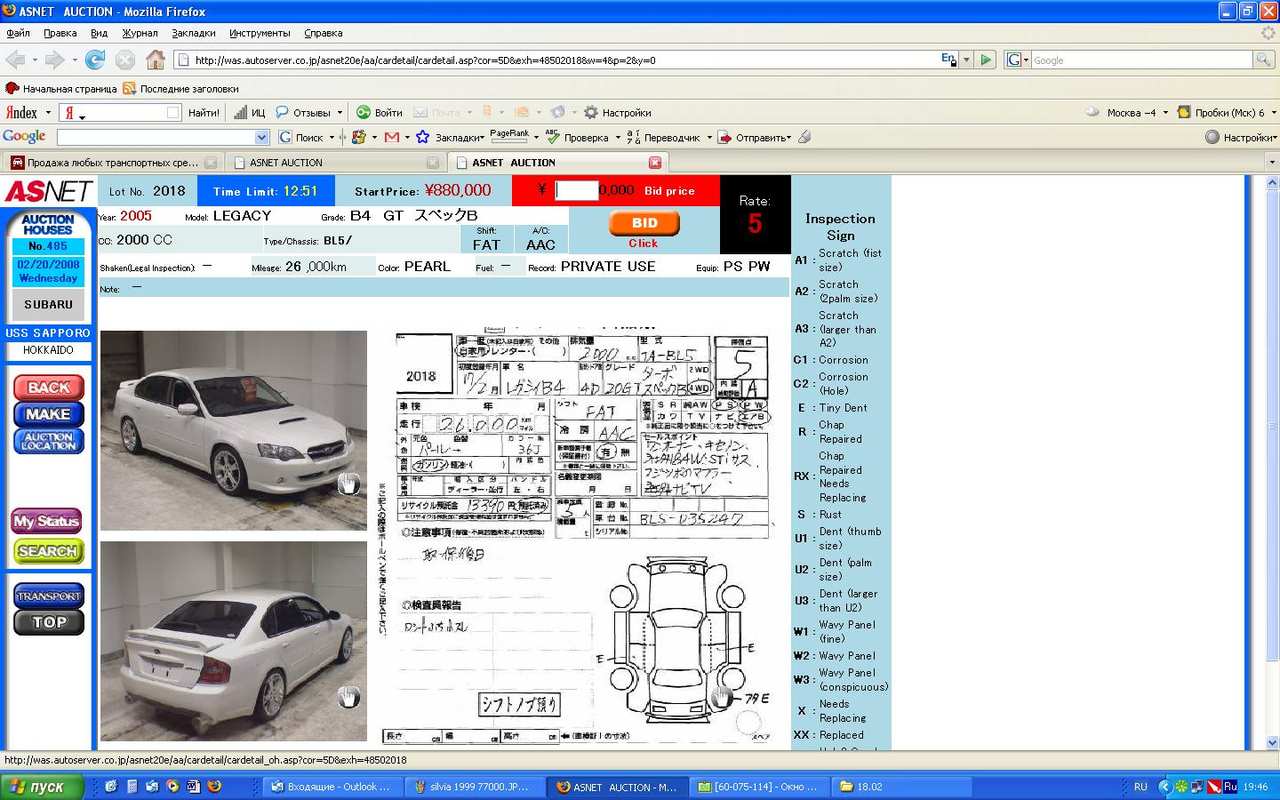This screenshot has height=800, width=1280.
Task: Click the front view car photo thumbnail
Action: [x=234, y=430]
